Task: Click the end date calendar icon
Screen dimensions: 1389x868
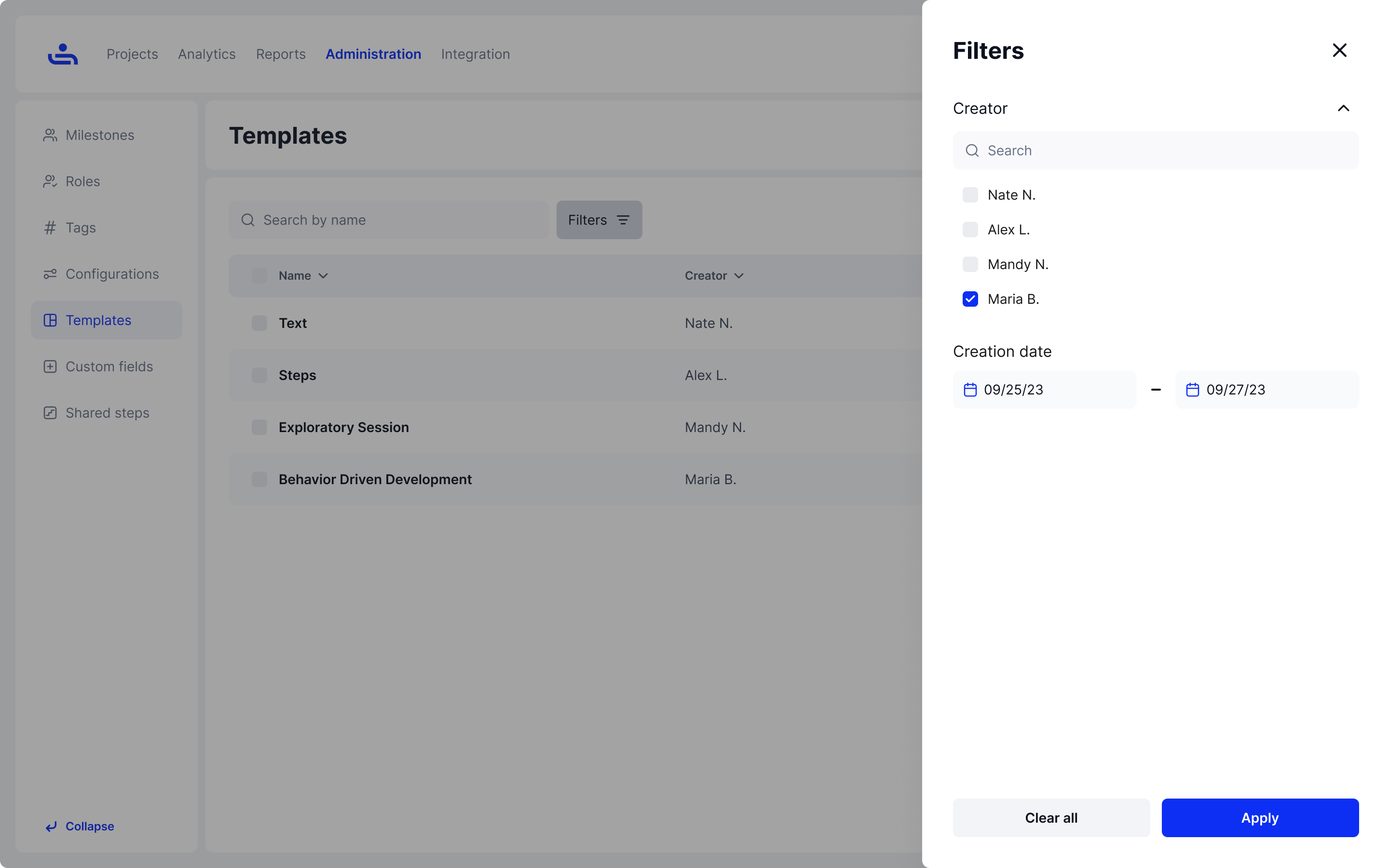Action: click(1192, 390)
